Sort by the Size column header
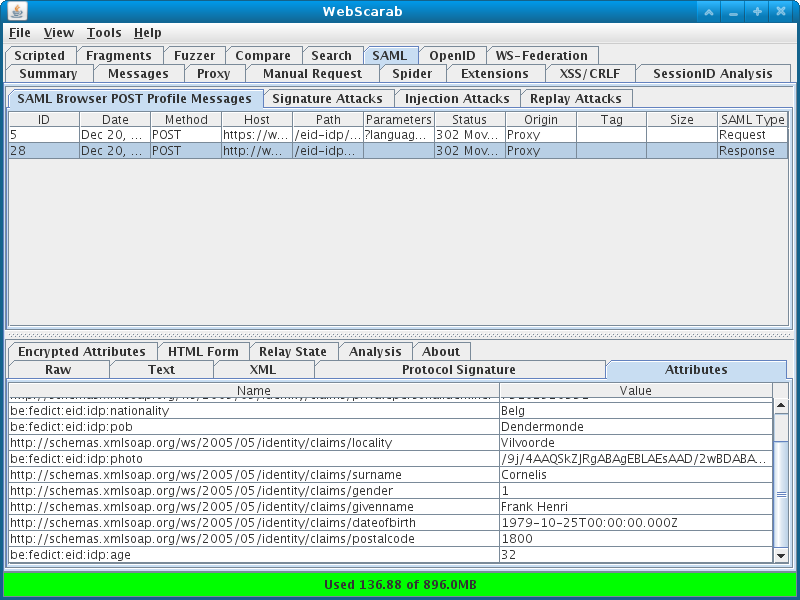Viewport: 800px width, 600px height. tap(682, 119)
